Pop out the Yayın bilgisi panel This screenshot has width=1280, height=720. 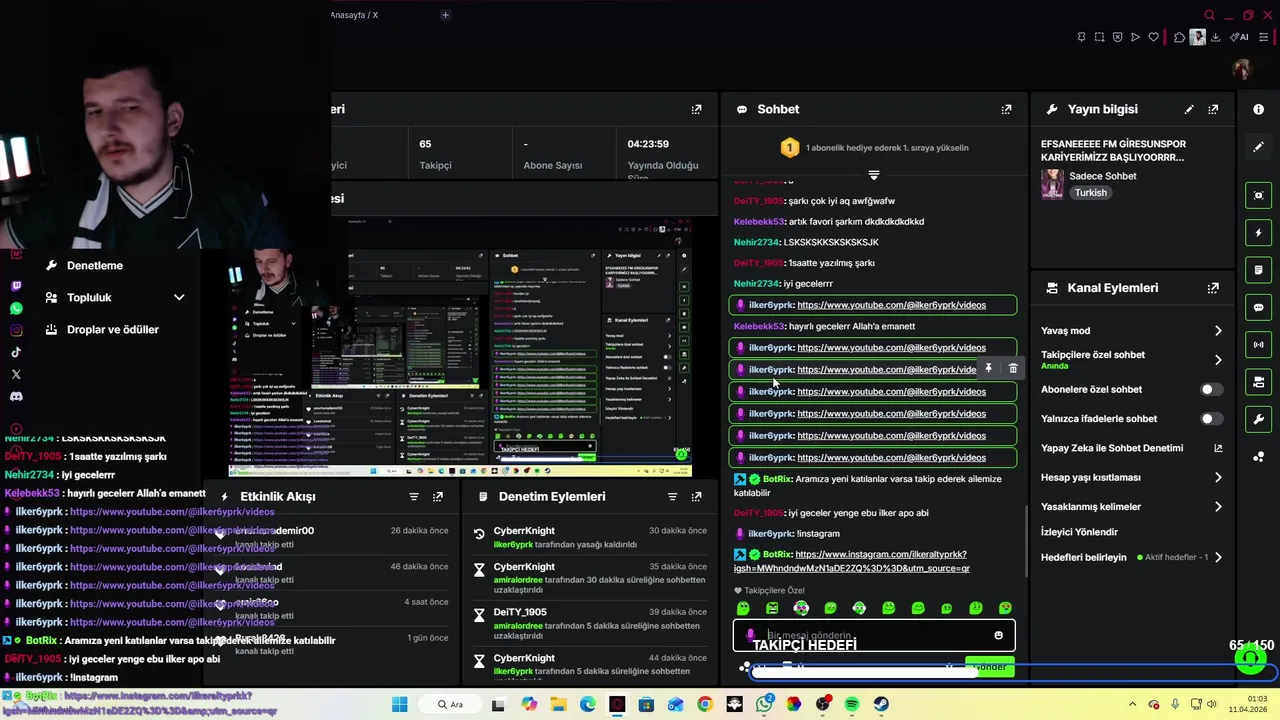click(x=1213, y=109)
